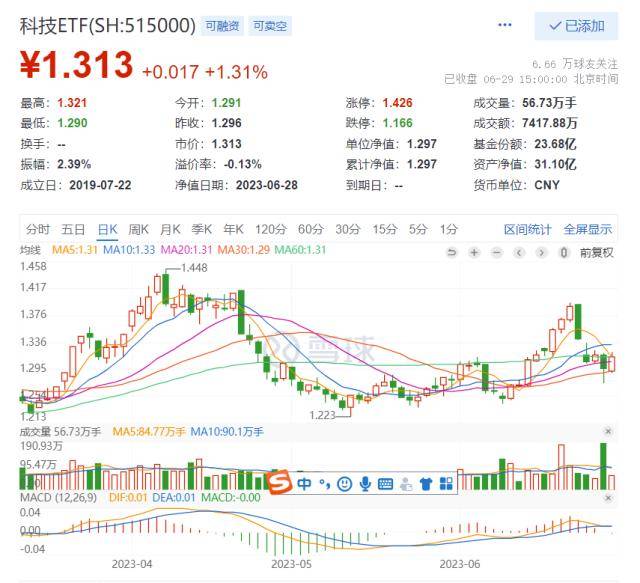Open the Sogou toolbox grid icon
Viewport: 640px width, 583px height.
[446, 484]
